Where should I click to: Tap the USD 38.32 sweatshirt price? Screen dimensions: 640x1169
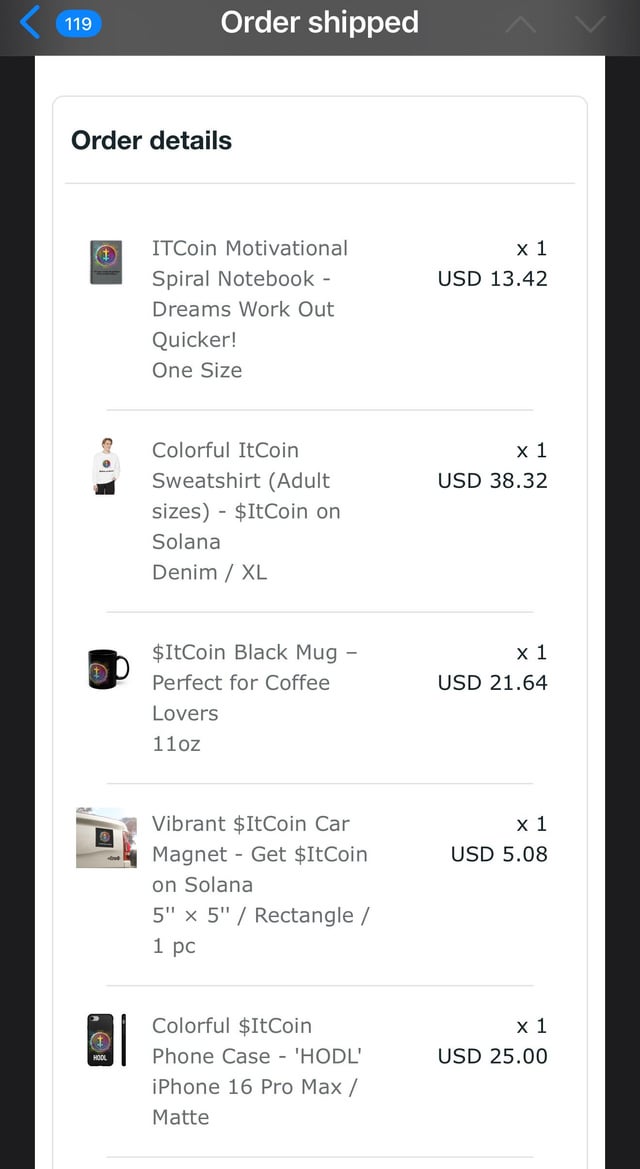click(x=492, y=481)
